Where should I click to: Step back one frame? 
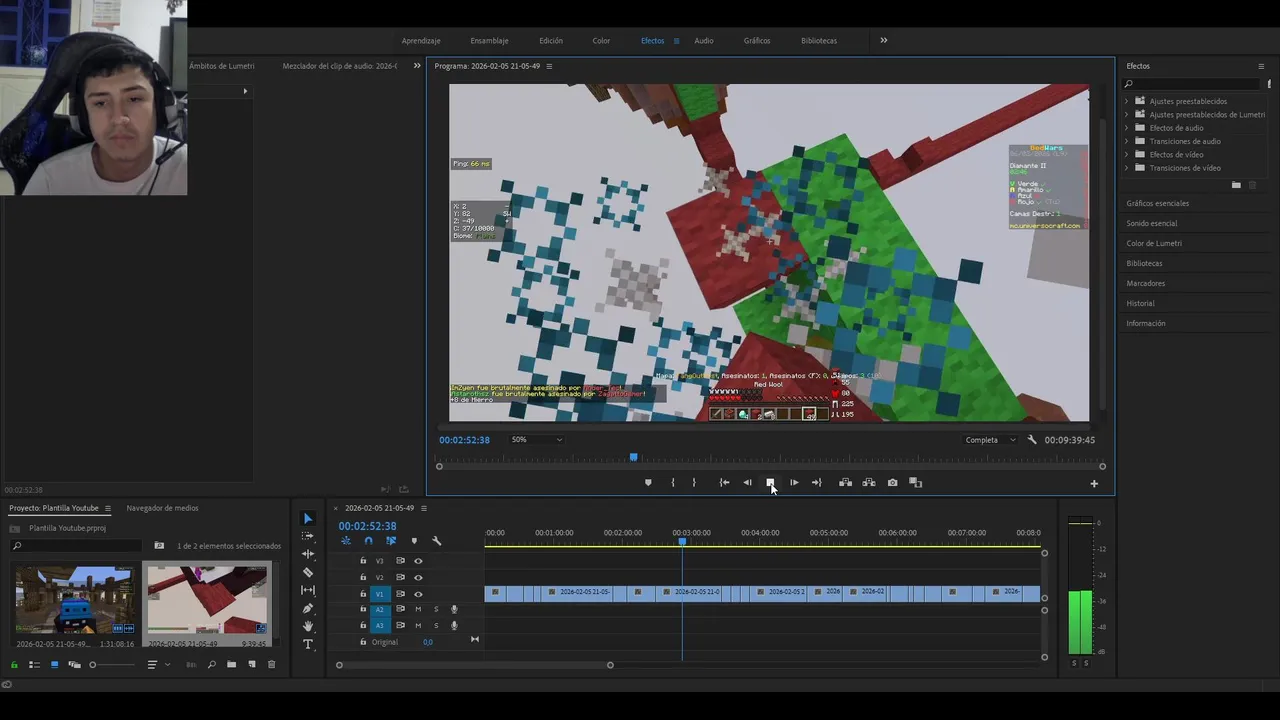[747, 483]
